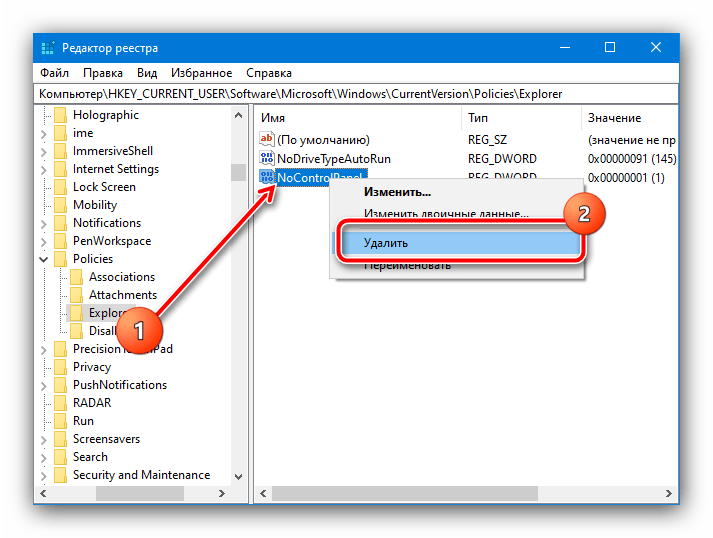Expand the PenWorkspace tree node
The image size is (713, 538).
click(44, 241)
